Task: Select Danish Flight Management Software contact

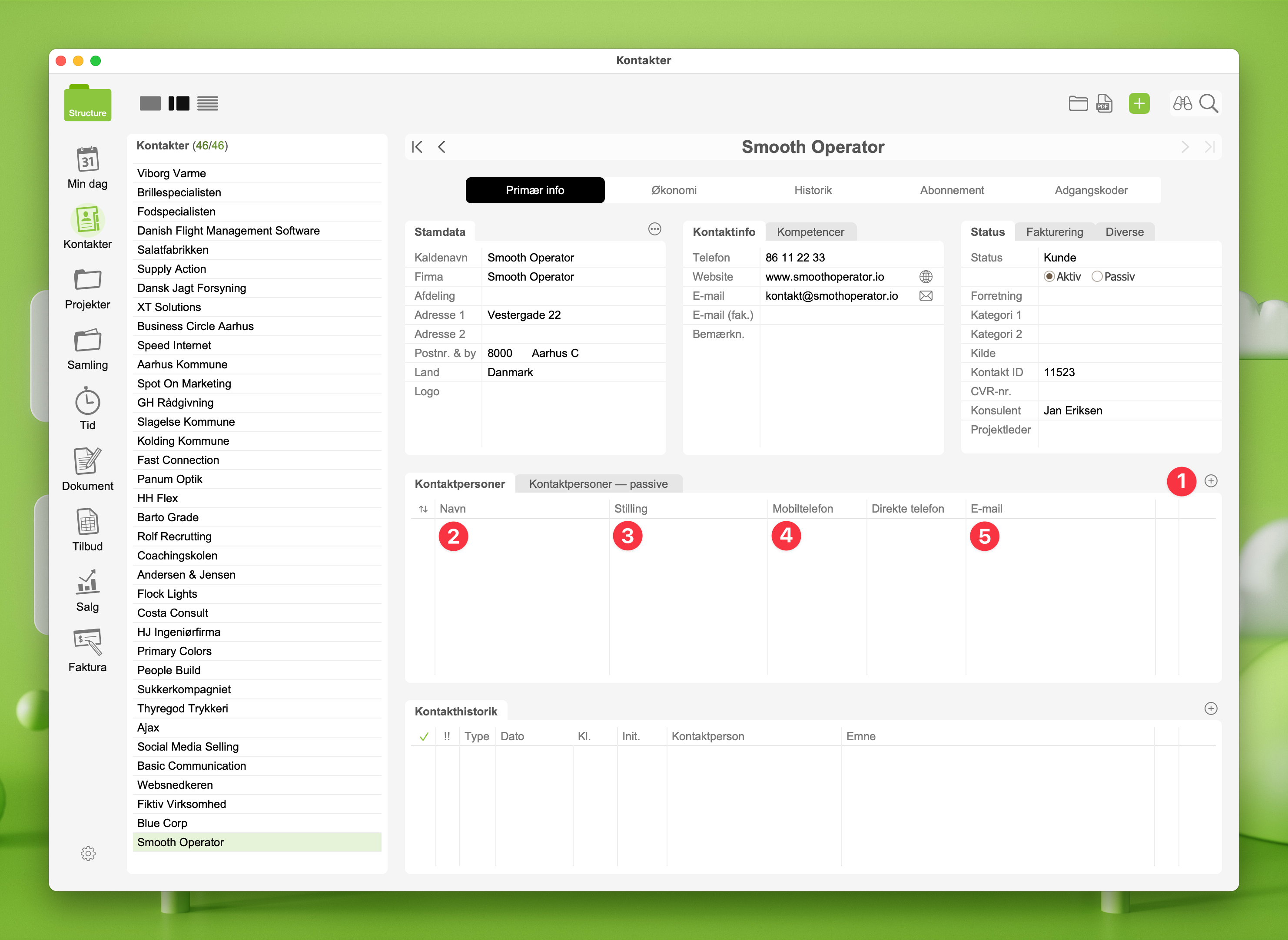Action: 228,231
